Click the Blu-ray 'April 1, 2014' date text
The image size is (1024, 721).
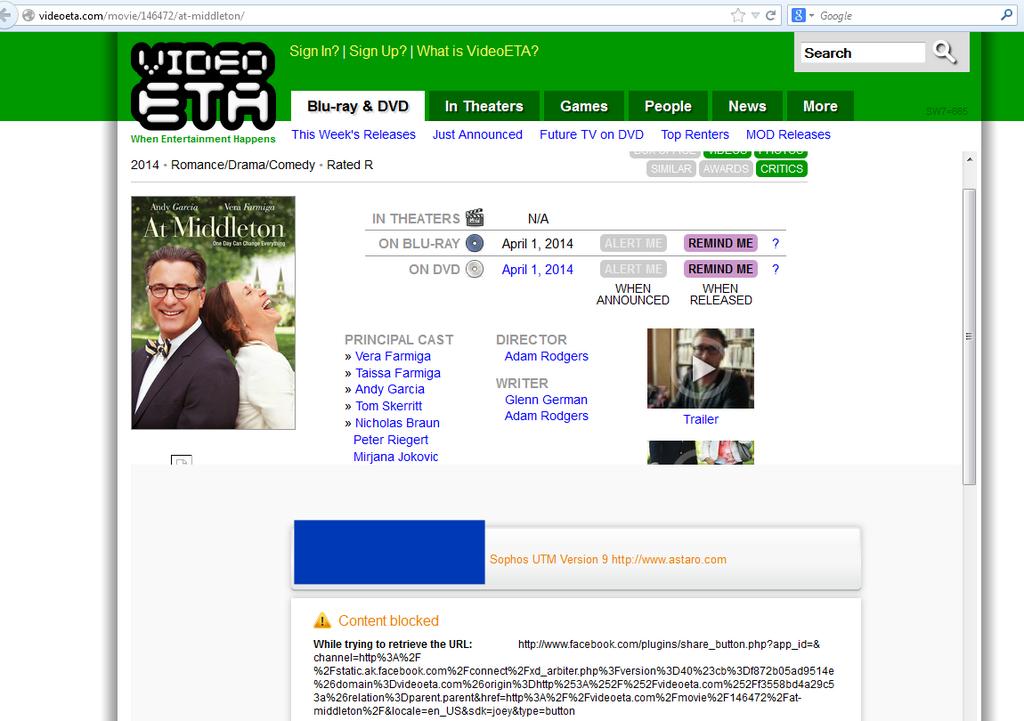click(537, 244)
